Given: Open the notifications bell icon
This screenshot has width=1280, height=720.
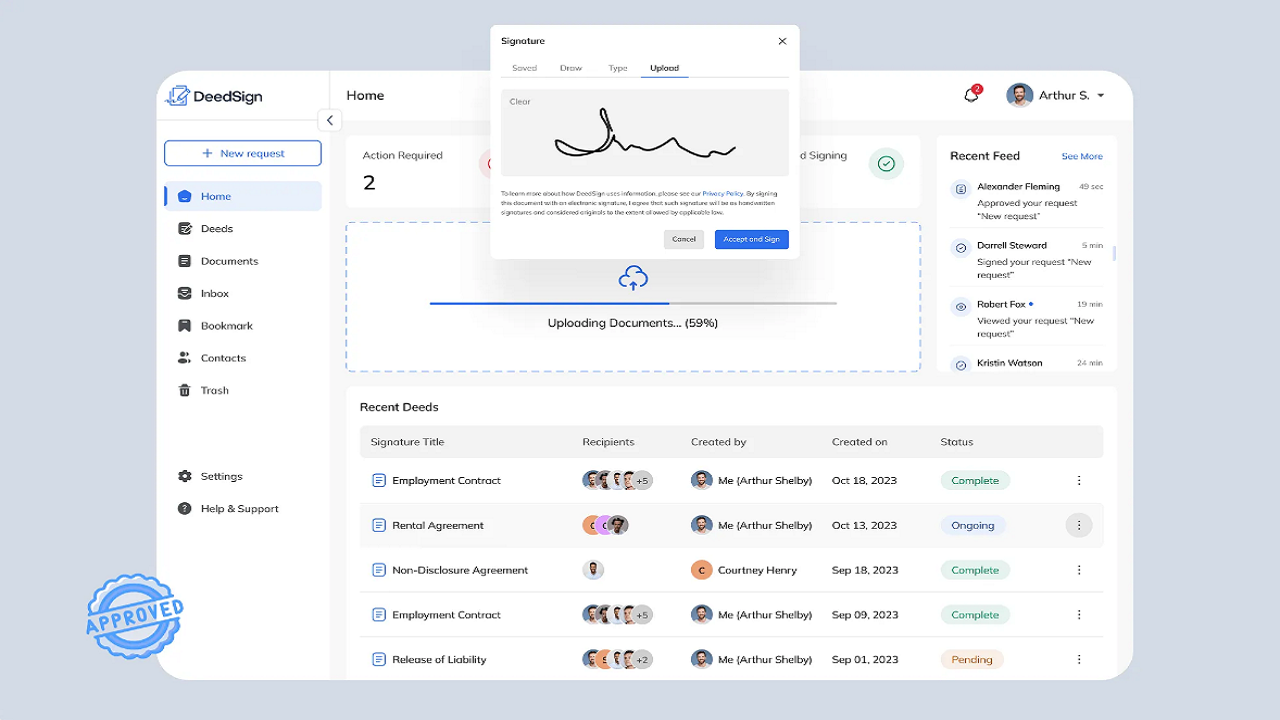Looking at the screenshot, I should point(971,95).
